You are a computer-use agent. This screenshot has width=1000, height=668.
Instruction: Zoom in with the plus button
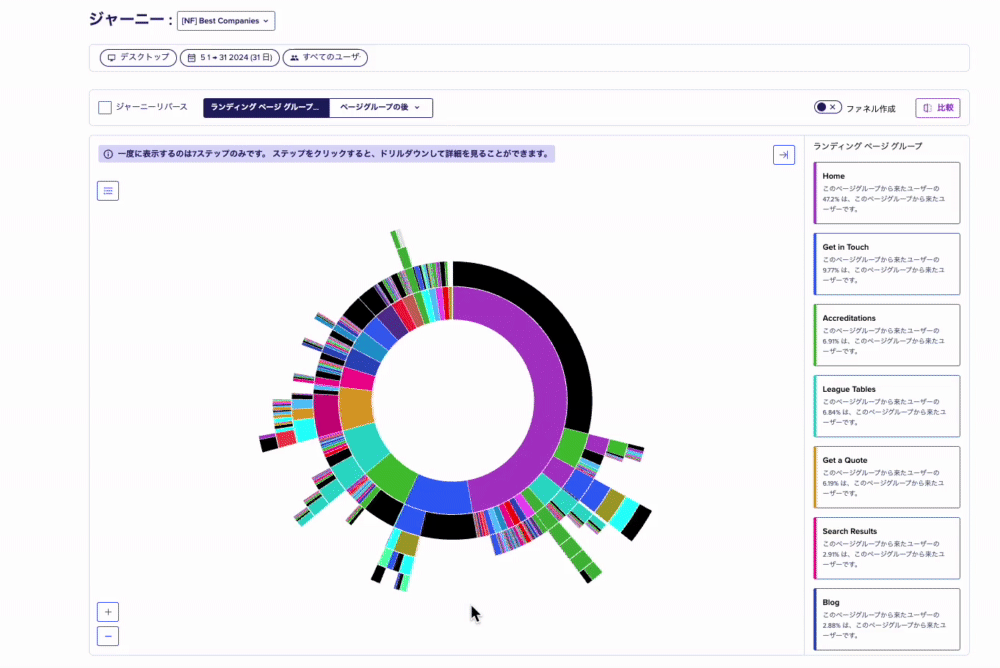click(108, 612)
